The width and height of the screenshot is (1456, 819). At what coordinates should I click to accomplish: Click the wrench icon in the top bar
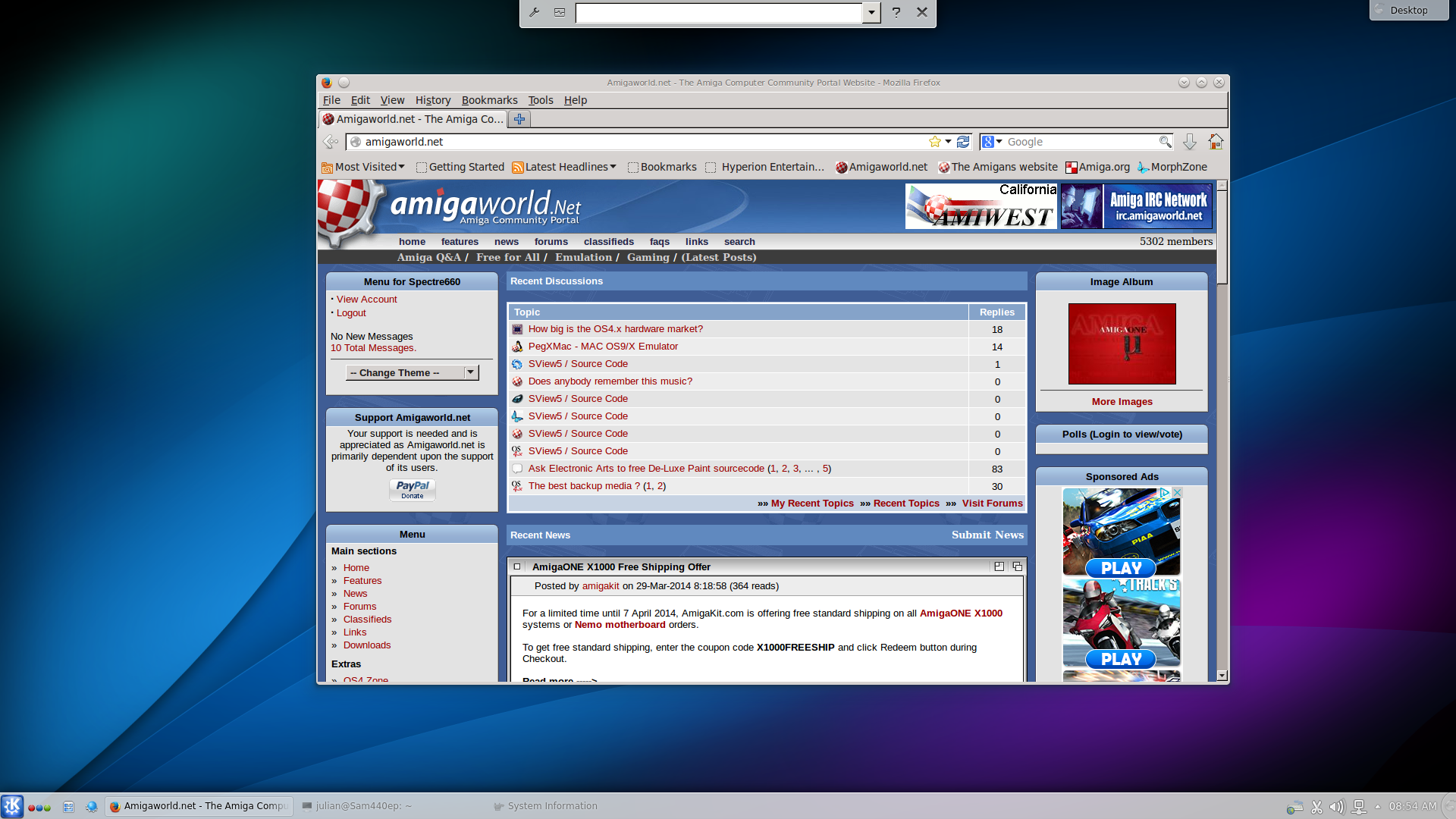pyautogui.click(x=534, y=12)
